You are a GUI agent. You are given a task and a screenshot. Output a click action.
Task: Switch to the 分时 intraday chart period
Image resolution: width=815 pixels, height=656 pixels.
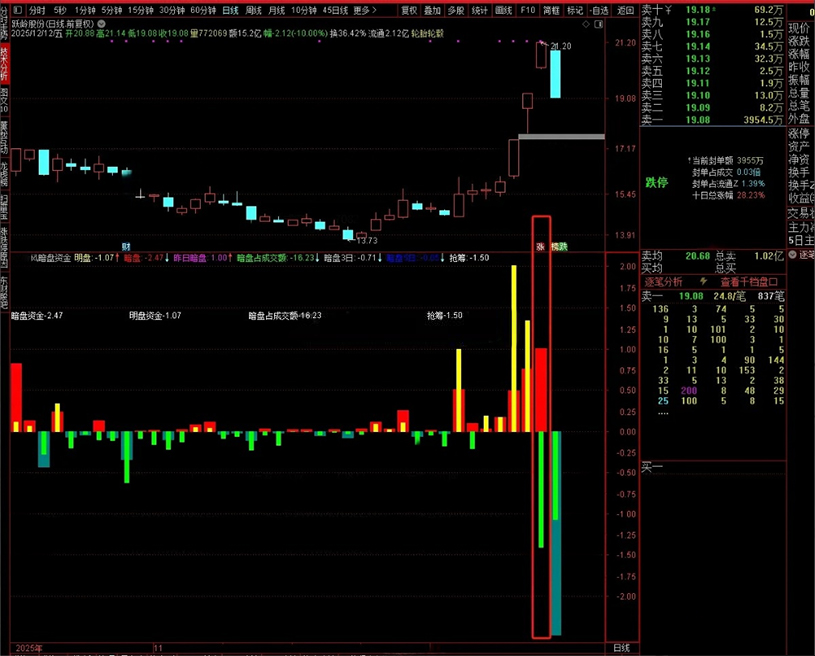point(37,10)
